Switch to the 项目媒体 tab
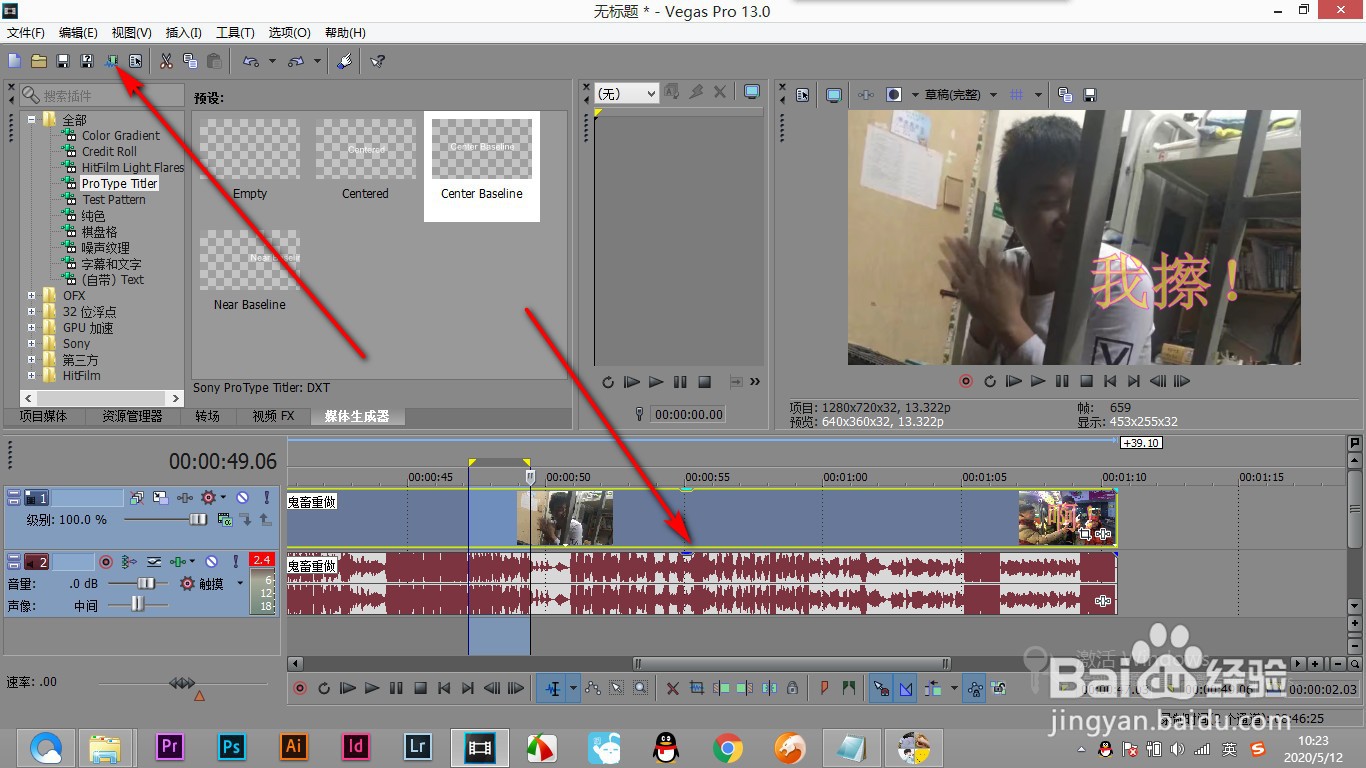The image size is (1366, 768). click(x=43, y=416)
